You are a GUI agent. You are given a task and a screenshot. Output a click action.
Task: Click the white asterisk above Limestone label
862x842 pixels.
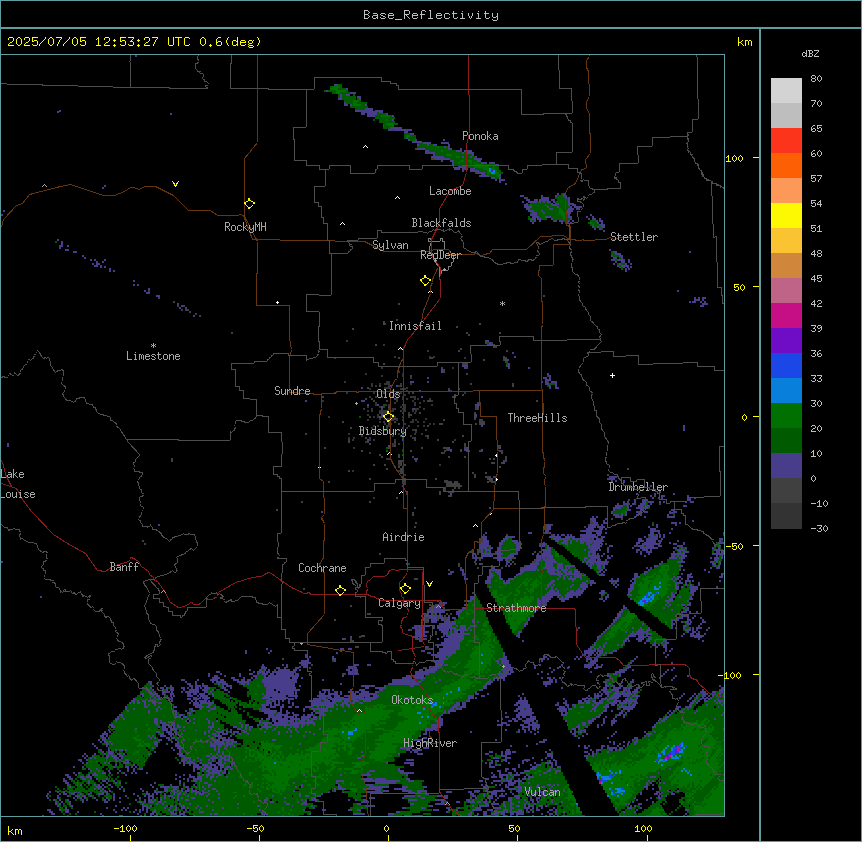[153, 345]
